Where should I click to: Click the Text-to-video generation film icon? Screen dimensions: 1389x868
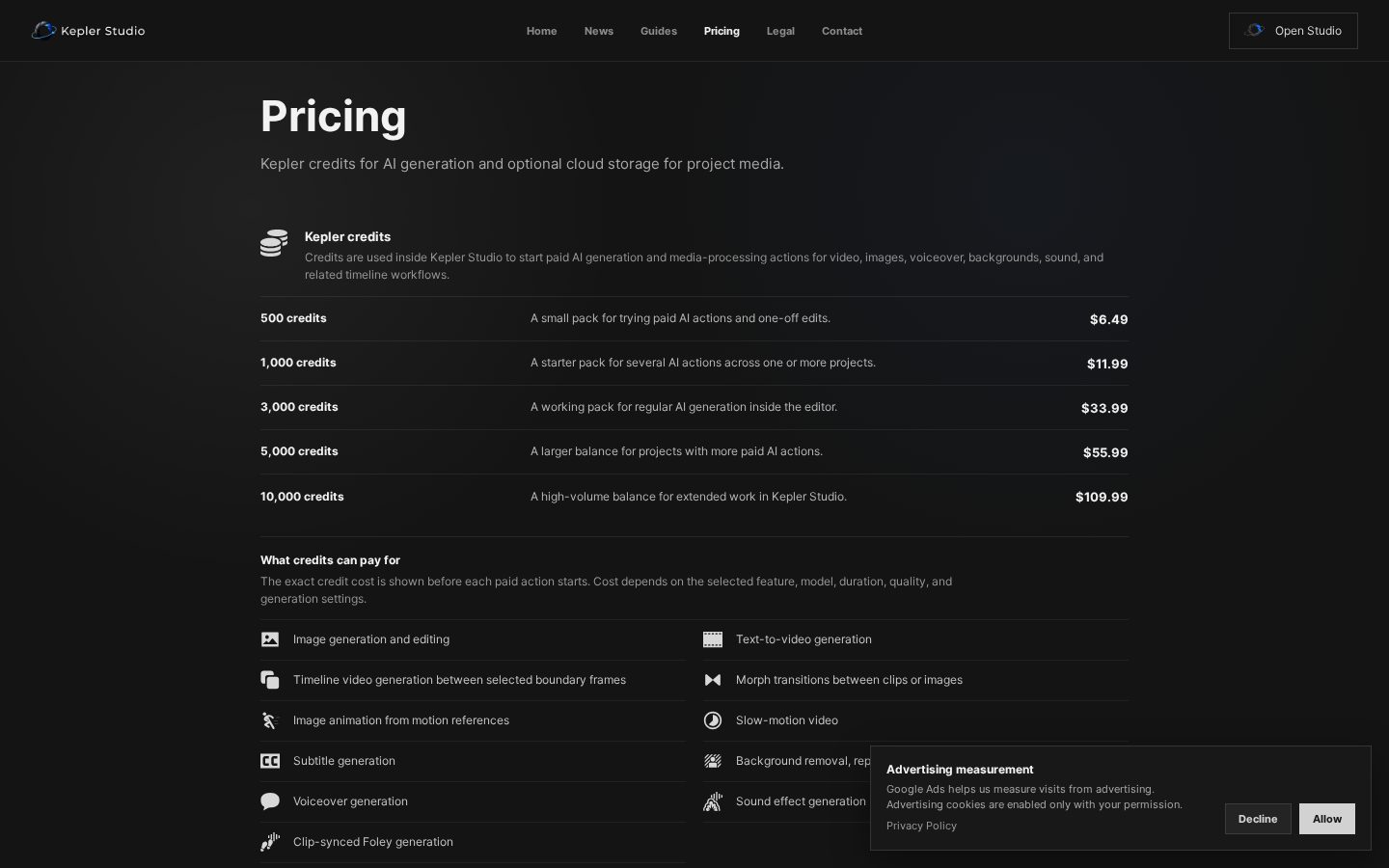point(713,639)
